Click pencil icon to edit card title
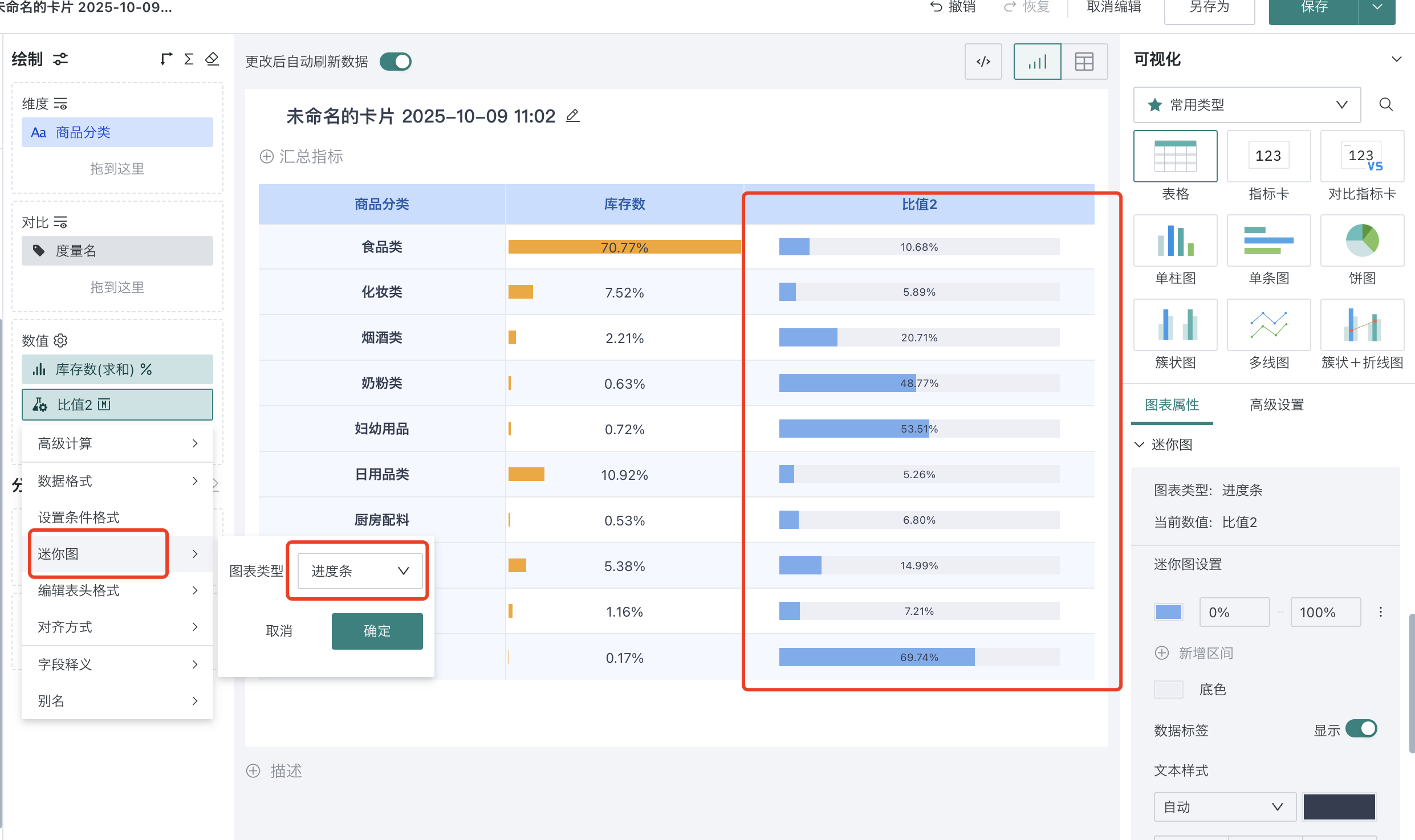 click(573, 116)
